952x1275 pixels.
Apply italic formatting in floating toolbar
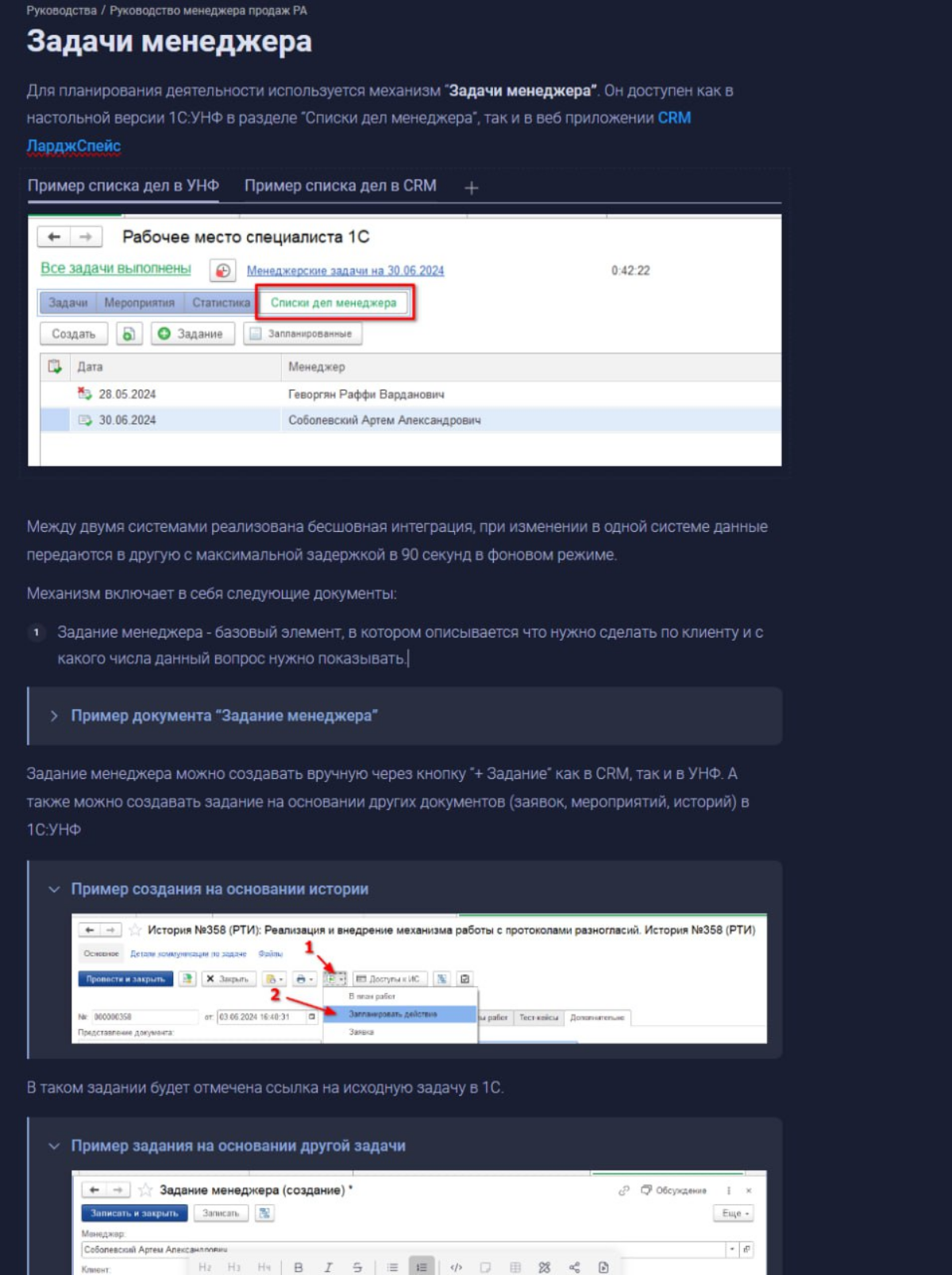(328, 1267)
